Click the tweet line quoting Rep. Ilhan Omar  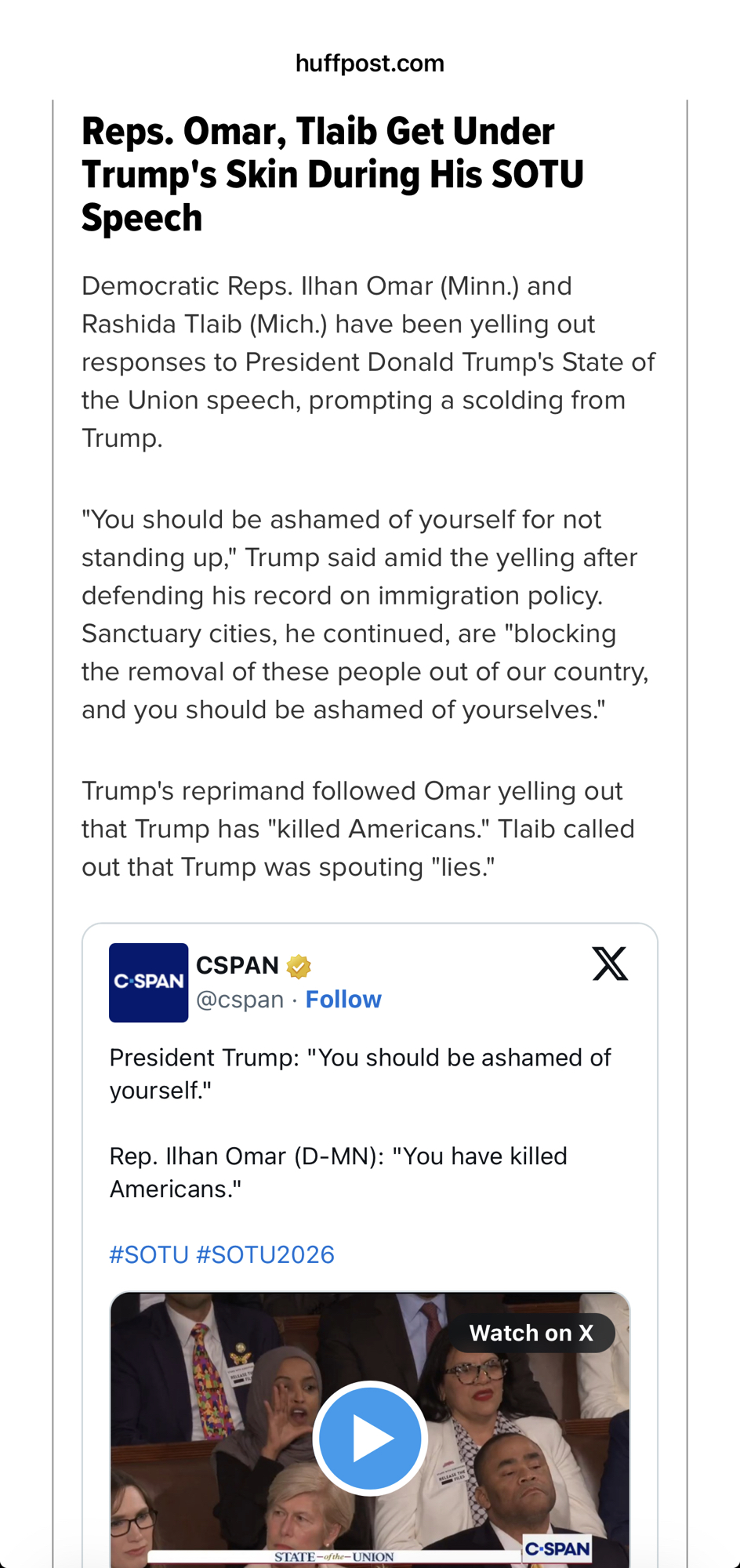click(338, 1172)
